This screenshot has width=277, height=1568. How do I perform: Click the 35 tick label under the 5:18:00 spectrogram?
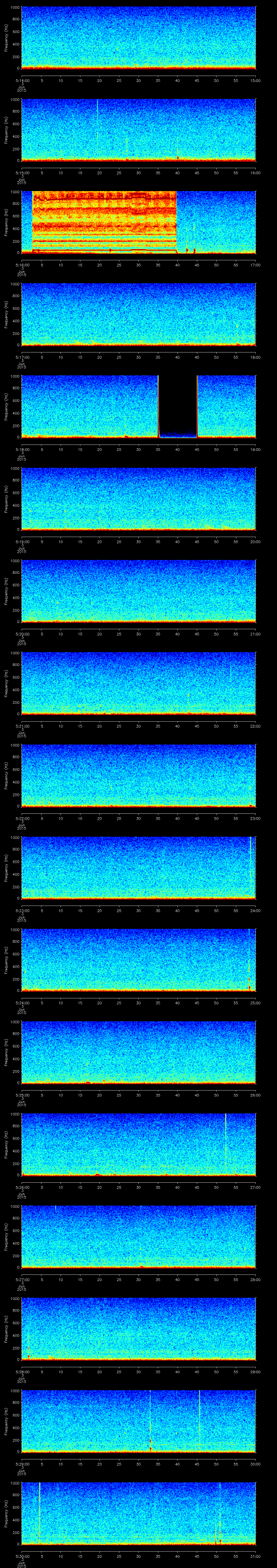pos(158,449)
